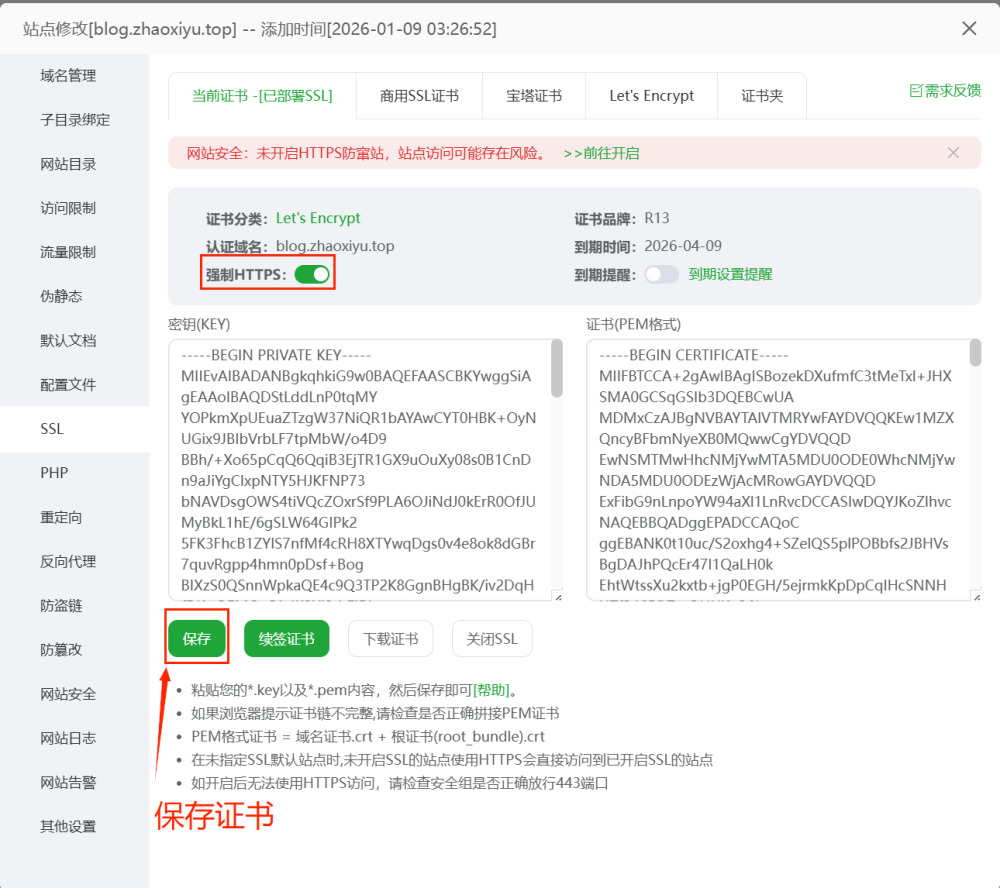The height and width of the screenshot is (888, 1000).
Task: Open 网站目录 in the sidebar
Action: [x=68, y=165]
